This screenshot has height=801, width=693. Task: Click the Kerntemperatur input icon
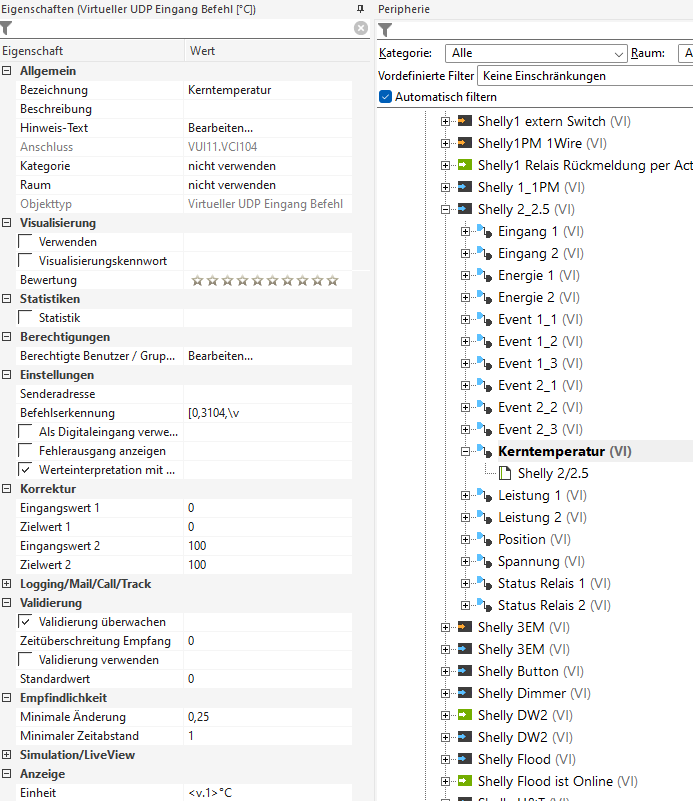point(485,451)
